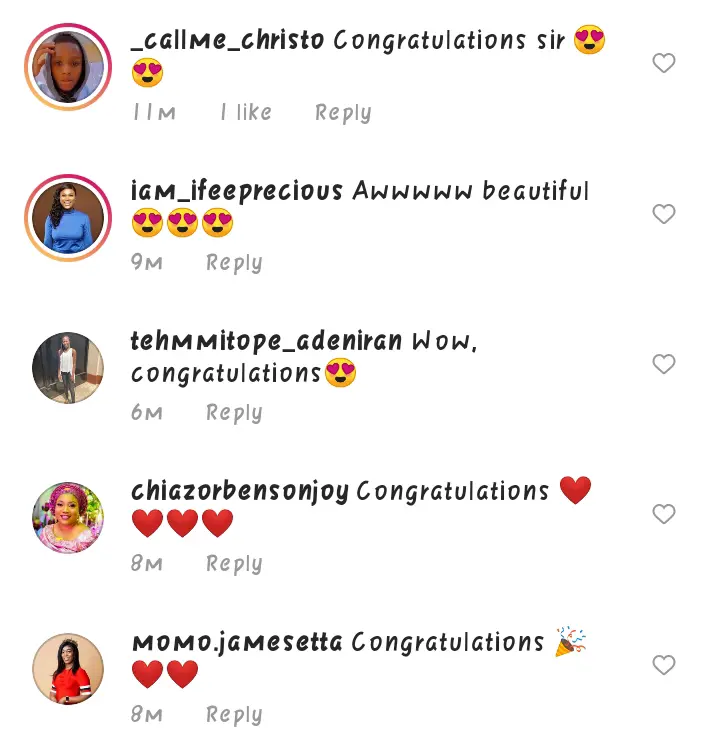View who liked via '1 like'

pyautogui.click(x=246, y=112)
